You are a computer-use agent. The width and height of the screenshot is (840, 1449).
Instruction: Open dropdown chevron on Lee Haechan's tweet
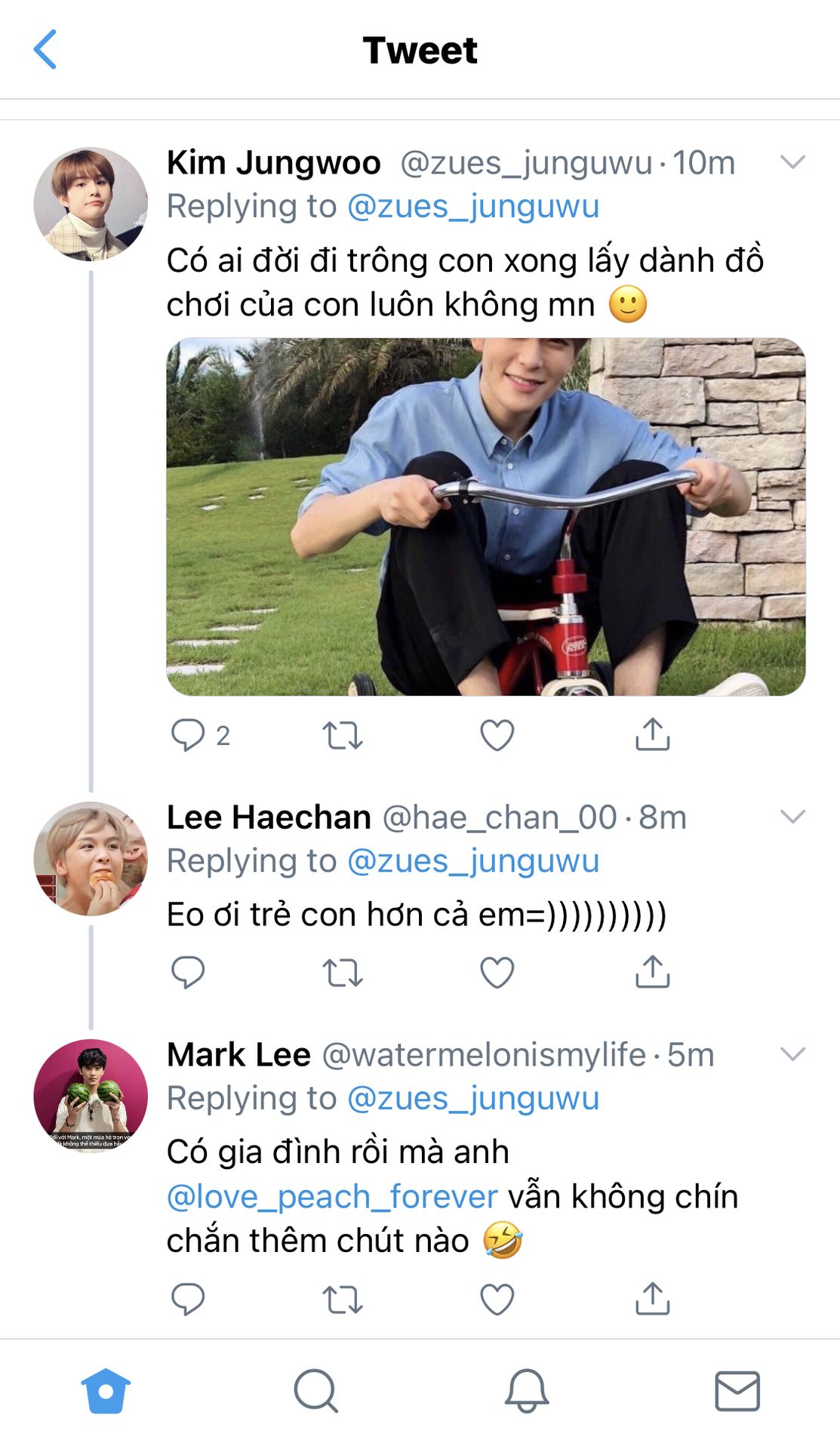pyautogui.click(x=792, y=817)
